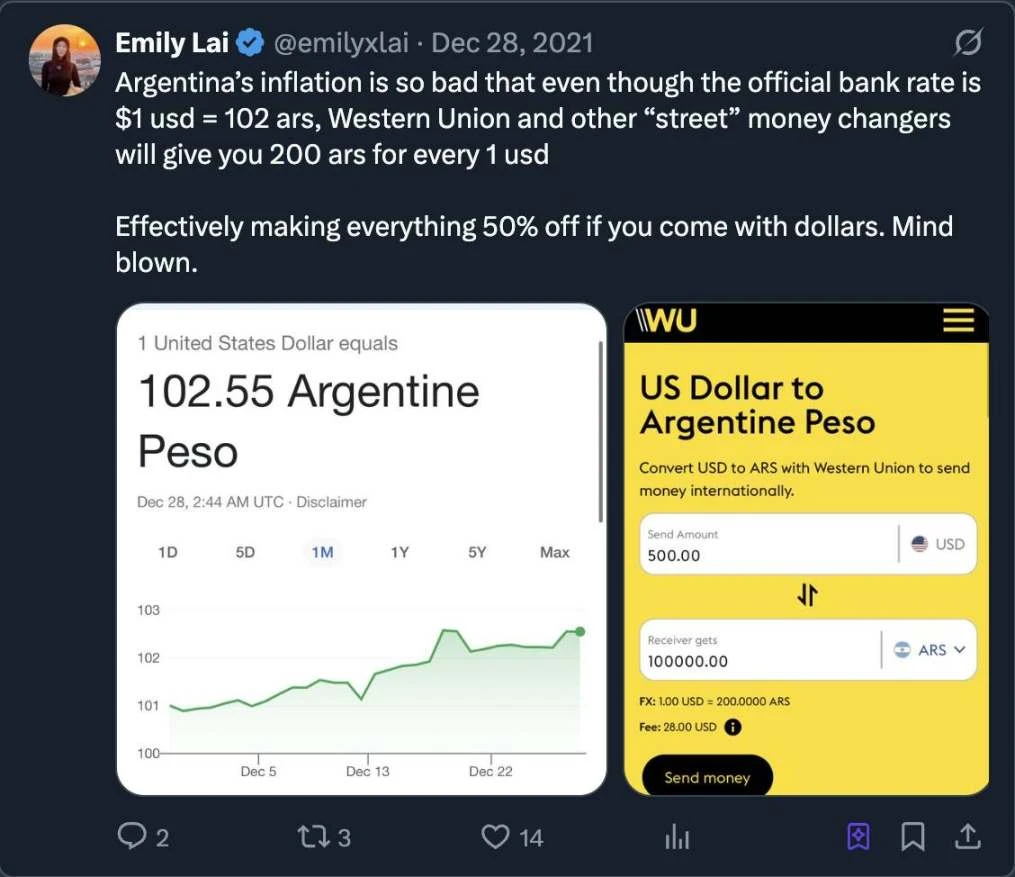
Task: Open Western Union hamburger menu
Action: point(957,320)
